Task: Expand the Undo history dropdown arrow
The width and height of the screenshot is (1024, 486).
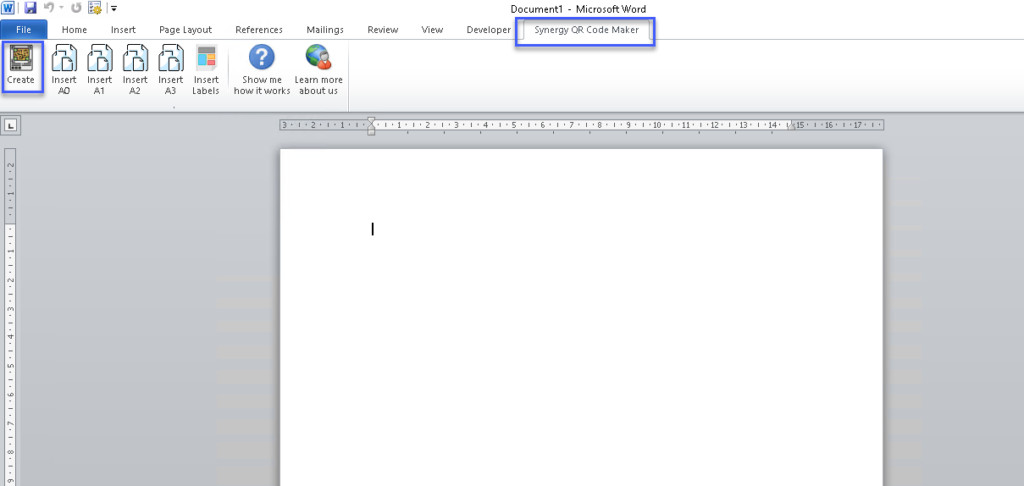Action: (60, 8)
